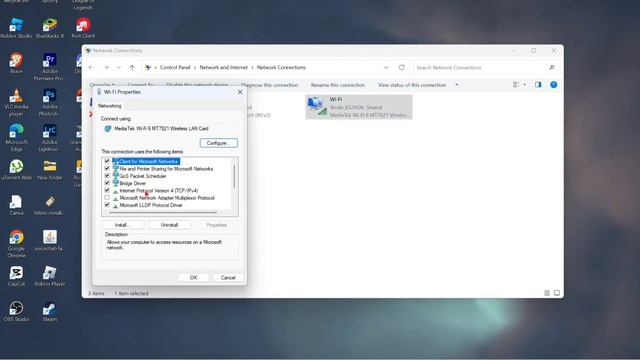
Task: Click Diagnose this connection
Action: pos(269,85)
